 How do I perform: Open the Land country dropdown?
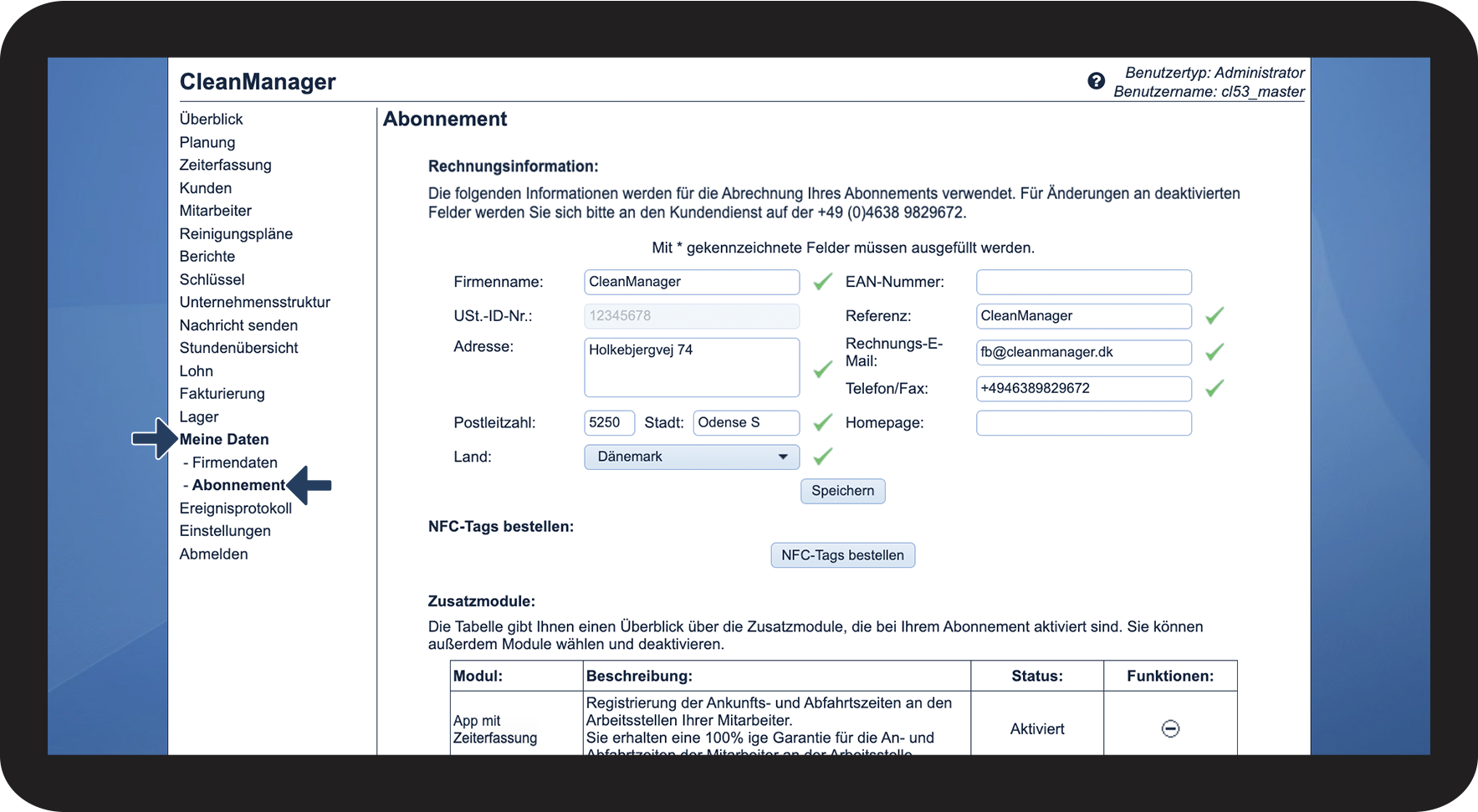pyautogui.click(x=691, y=457)
